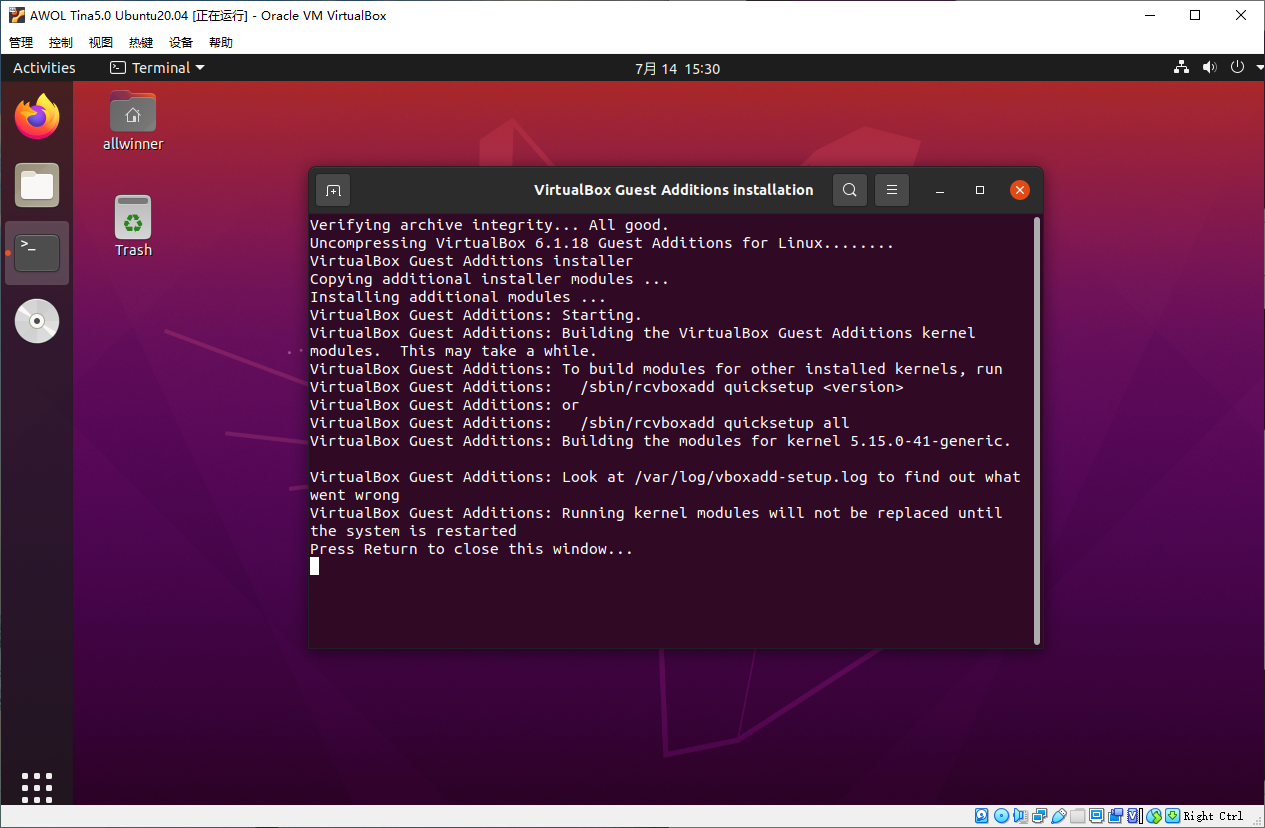
Task: Click the terminal window vertical scrollbar
Action: [1036, 430]
